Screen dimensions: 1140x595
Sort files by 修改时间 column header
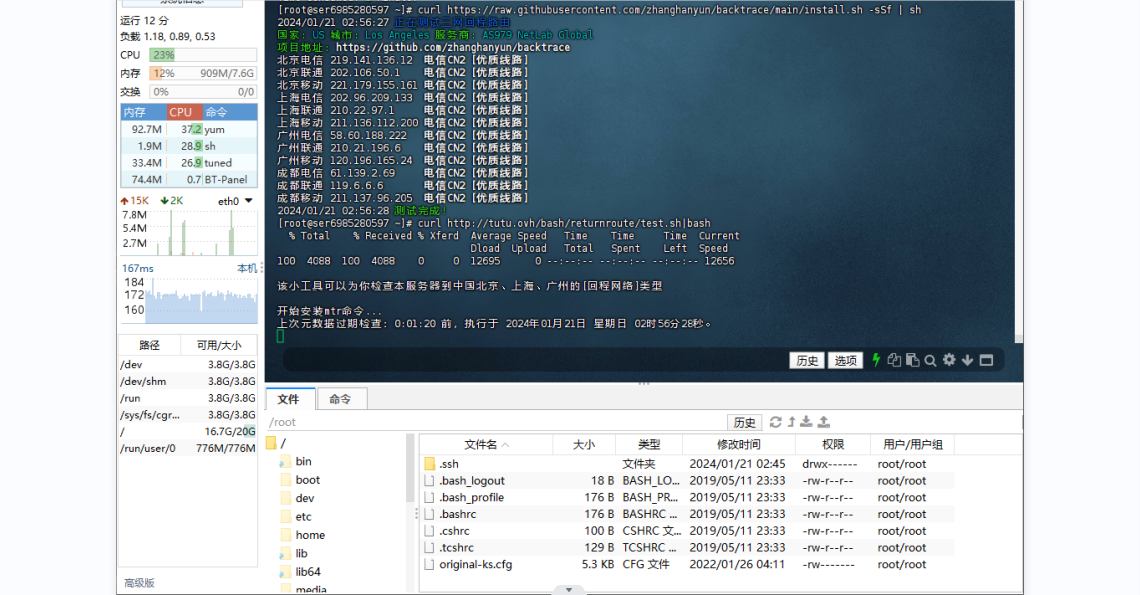[x=739, y=444]
